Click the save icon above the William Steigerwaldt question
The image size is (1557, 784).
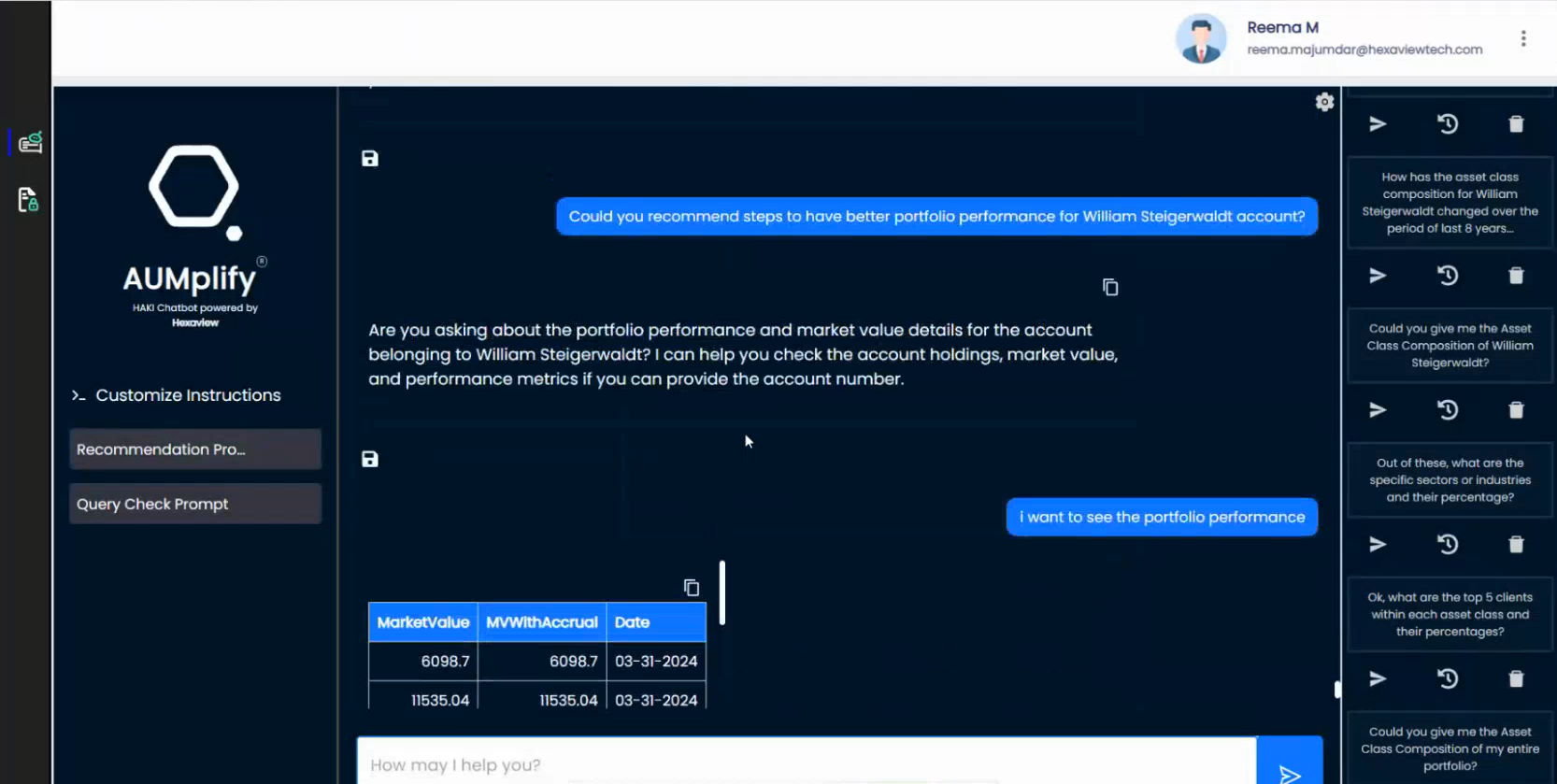370,159
